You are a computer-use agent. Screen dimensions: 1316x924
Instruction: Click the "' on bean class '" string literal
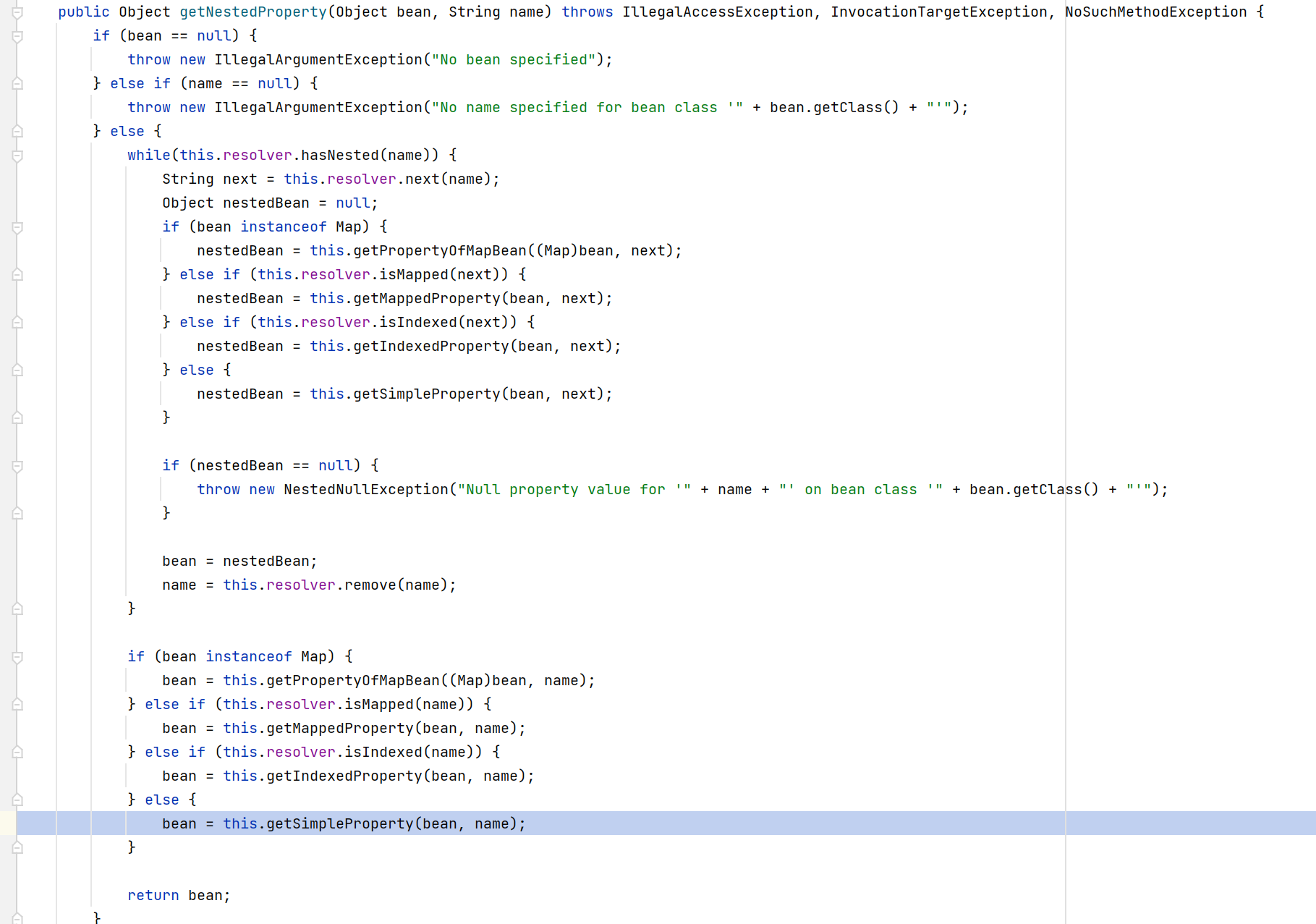click(861, 490)
